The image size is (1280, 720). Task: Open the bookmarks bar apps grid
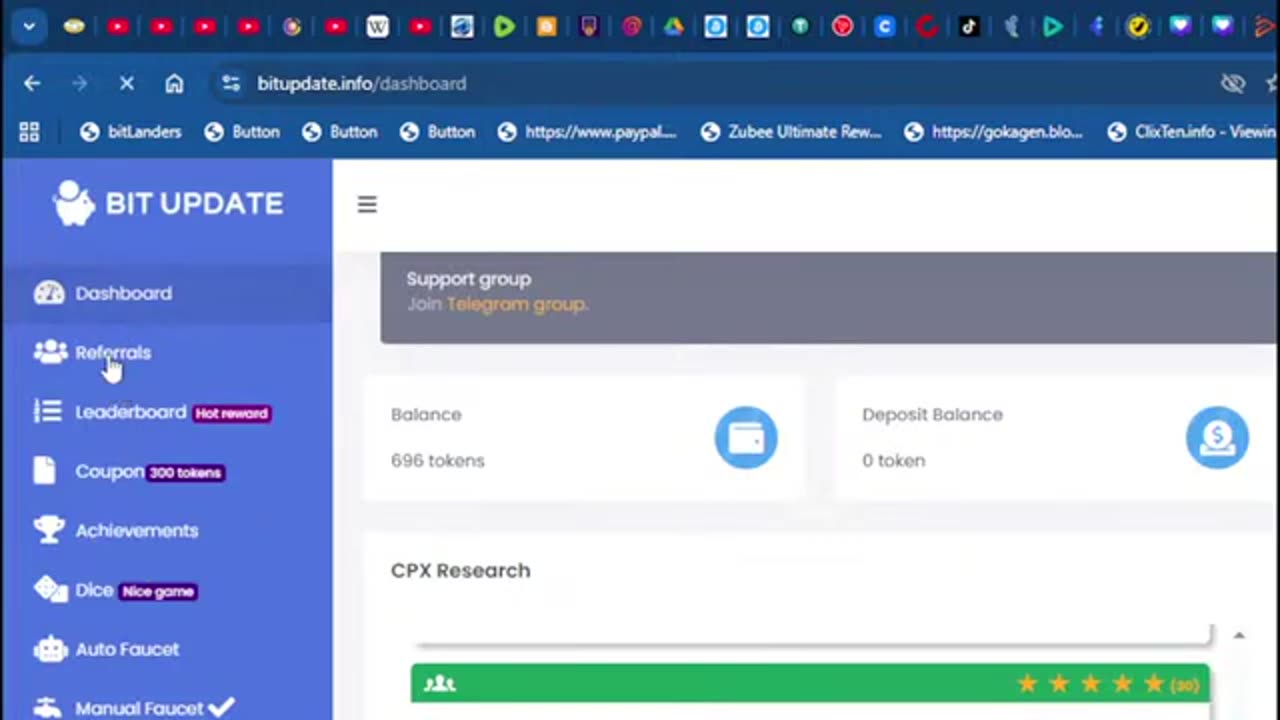pyautogui.click(x=29, y=132)
